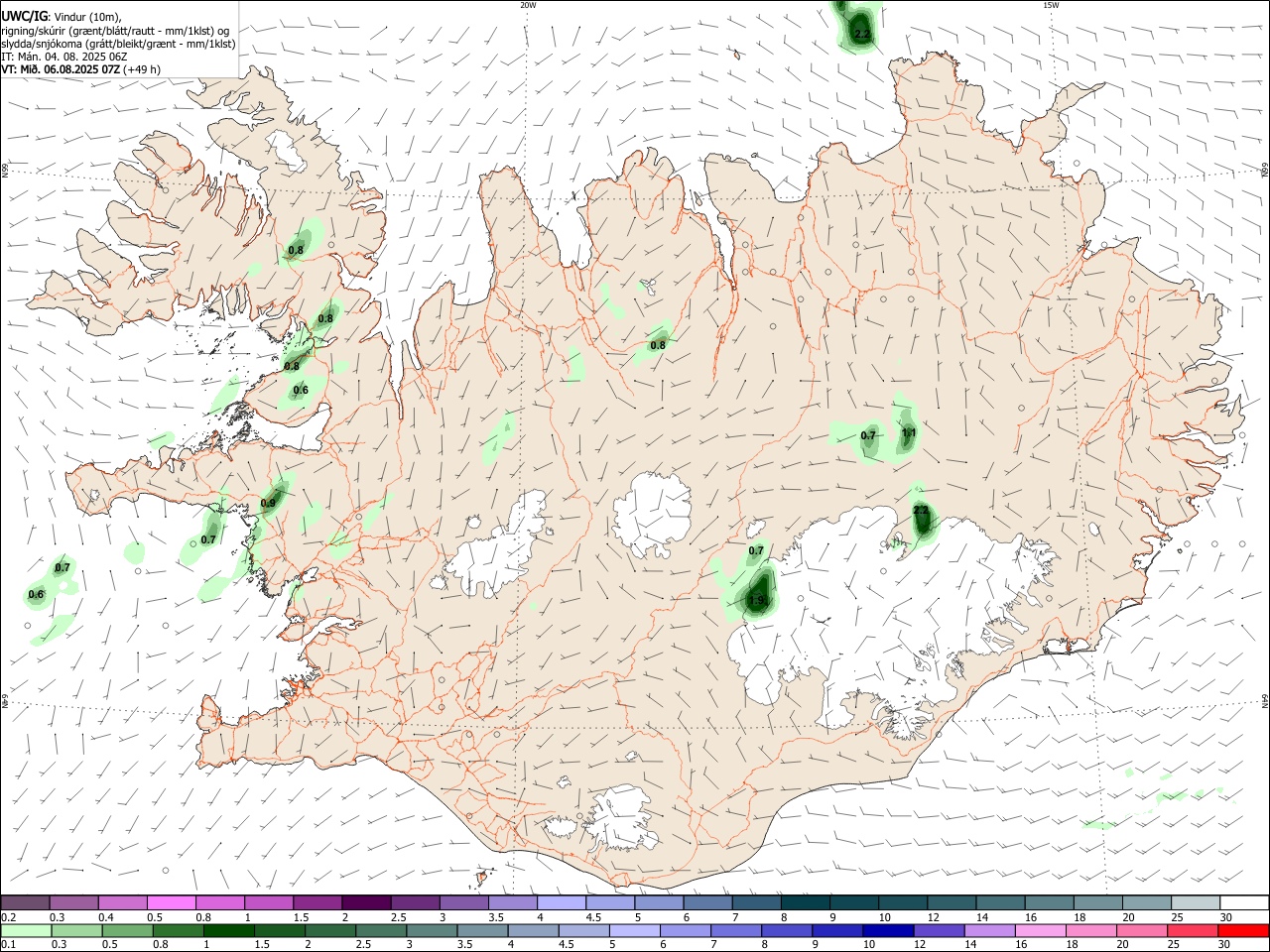Select the navy blue swatch at 10 in lower legend
The image size is (1270, 952).
click(886, 931)
